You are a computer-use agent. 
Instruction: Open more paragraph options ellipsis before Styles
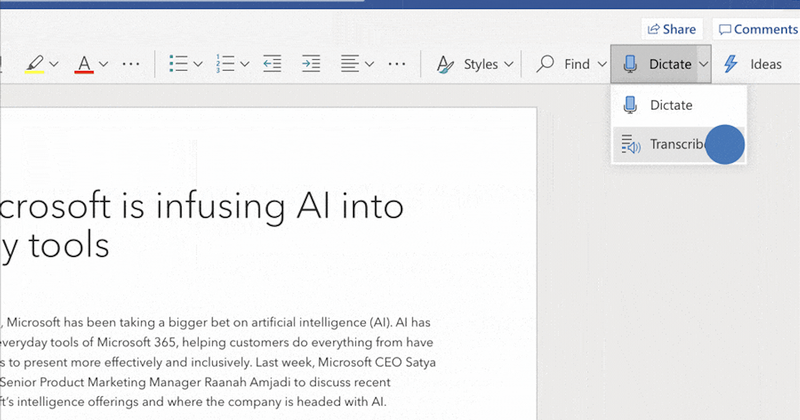(x=396, y=64)
